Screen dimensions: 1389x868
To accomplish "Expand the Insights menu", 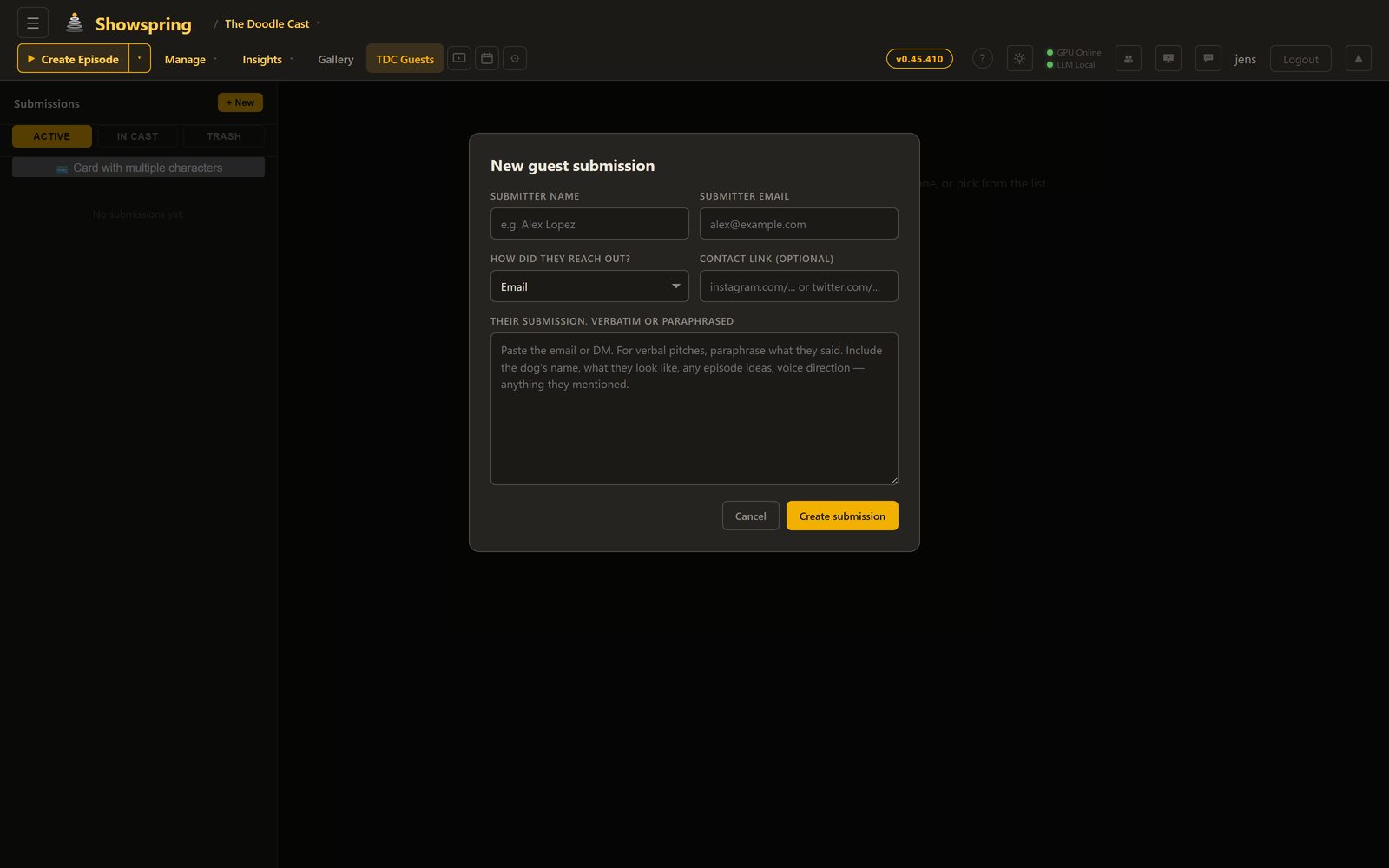I will click(x=268, y=59).
